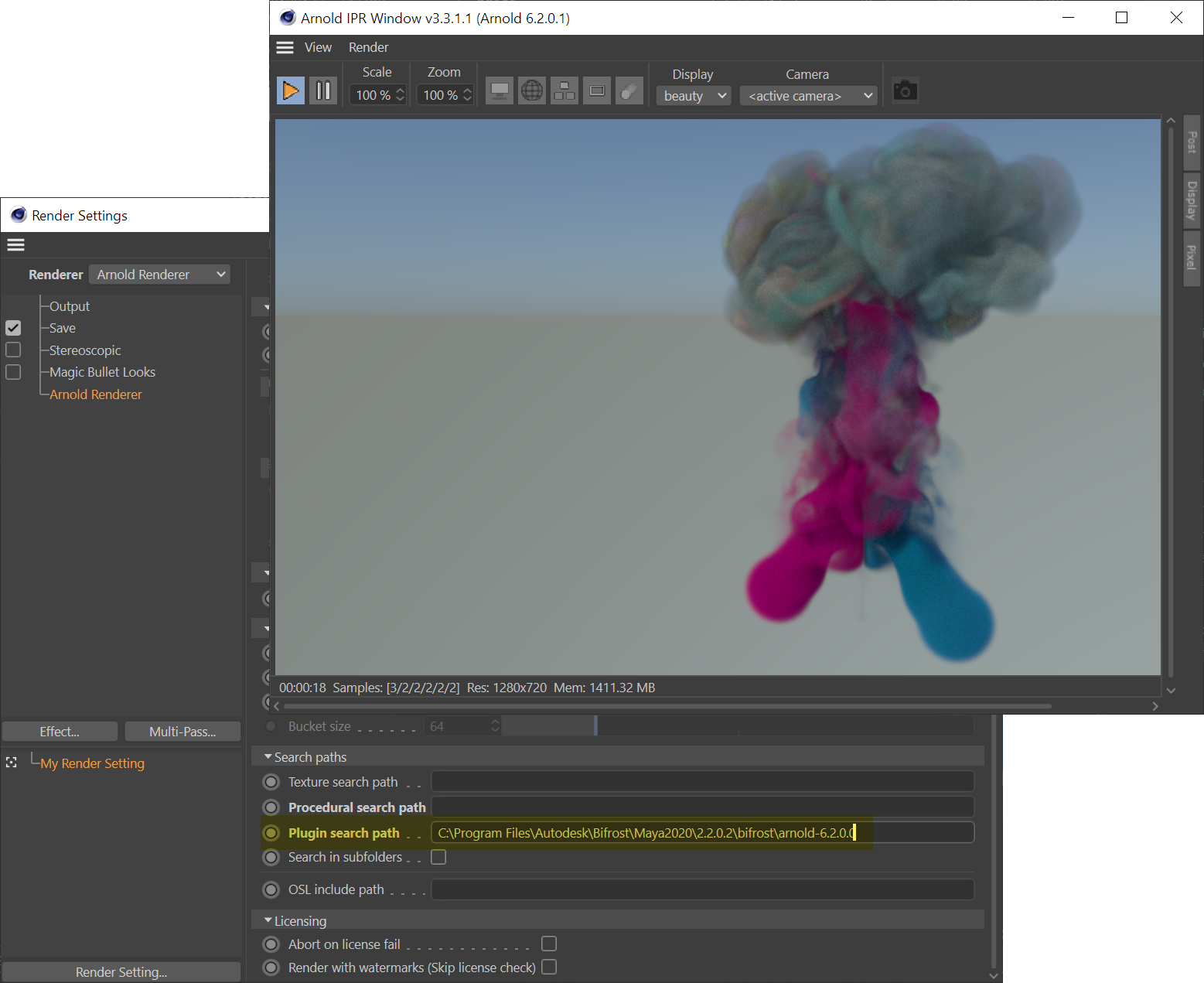Click the orange play IPR render button
Screen dimensions: 1204x983
coord(291,91)
